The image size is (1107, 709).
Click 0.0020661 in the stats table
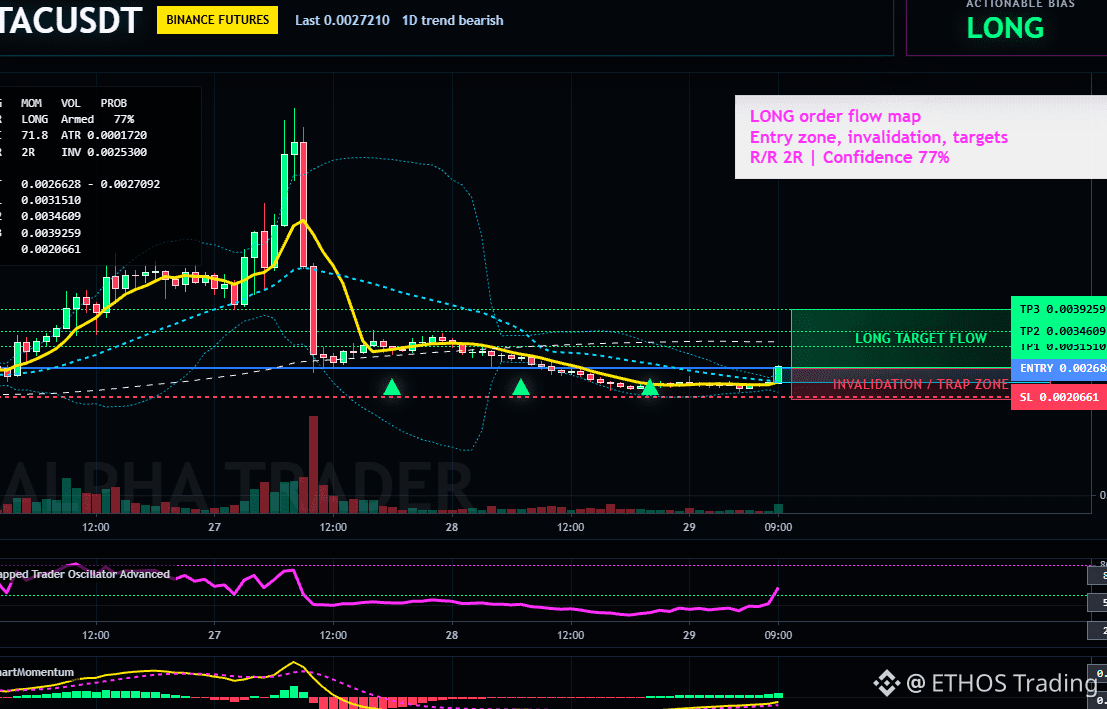pyautogui.click(x=51, y=249)
